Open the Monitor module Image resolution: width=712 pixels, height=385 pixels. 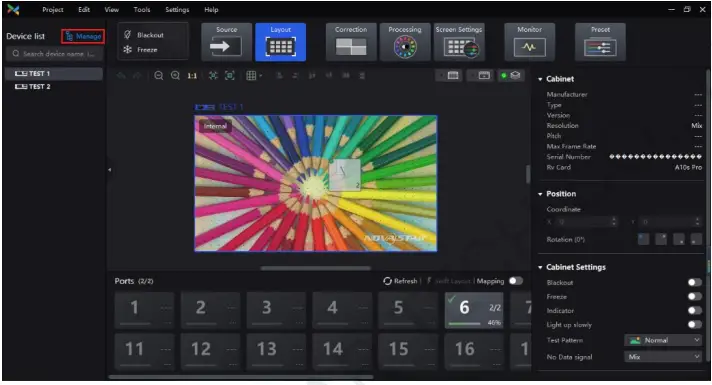(529, 42)
